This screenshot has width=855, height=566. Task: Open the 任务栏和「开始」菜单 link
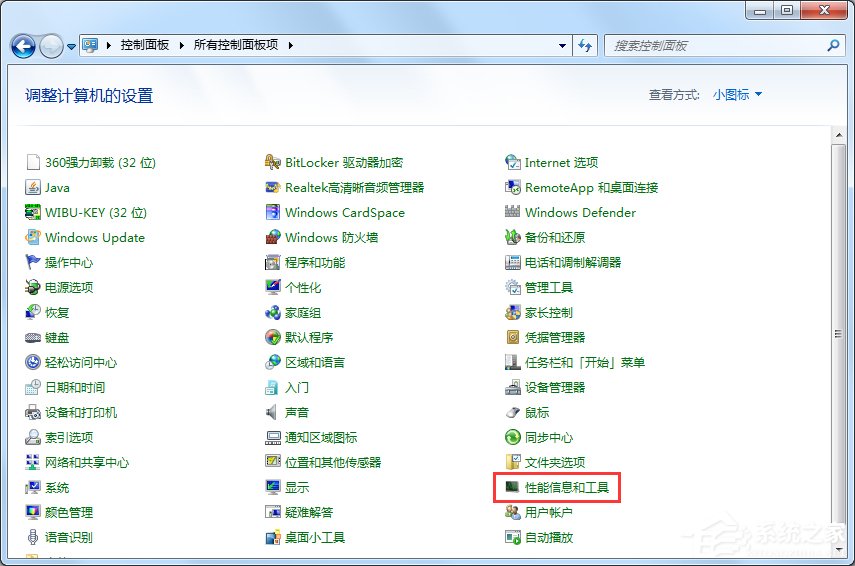pos(585,363)
